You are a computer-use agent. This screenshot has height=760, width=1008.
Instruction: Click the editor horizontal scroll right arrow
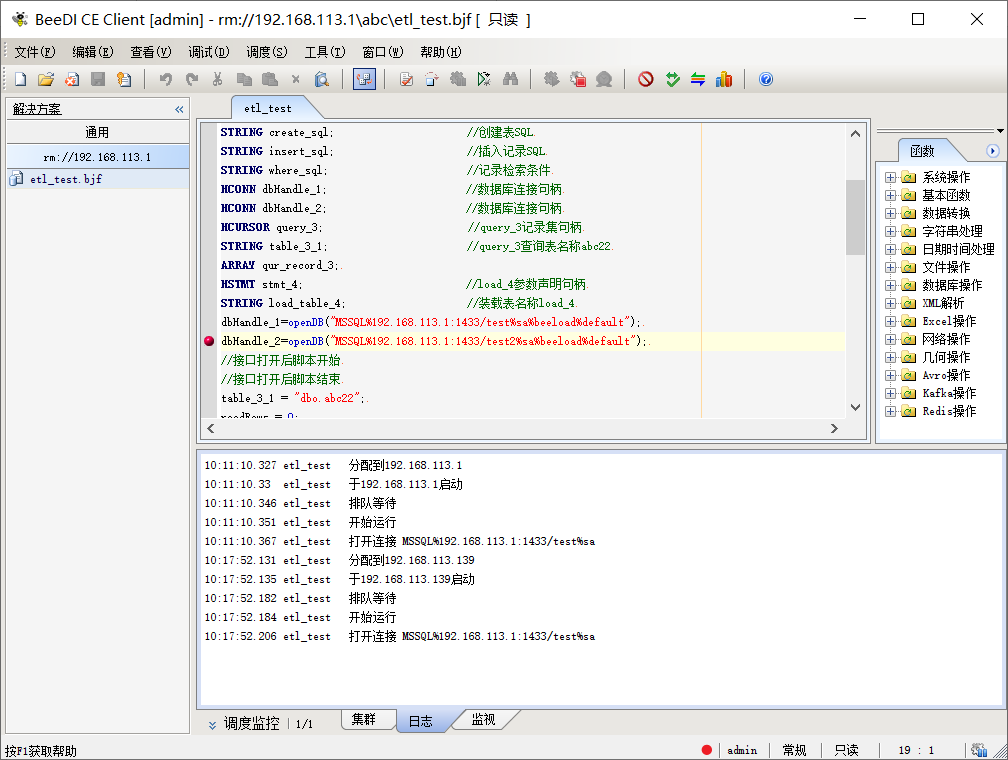point(834,428)
